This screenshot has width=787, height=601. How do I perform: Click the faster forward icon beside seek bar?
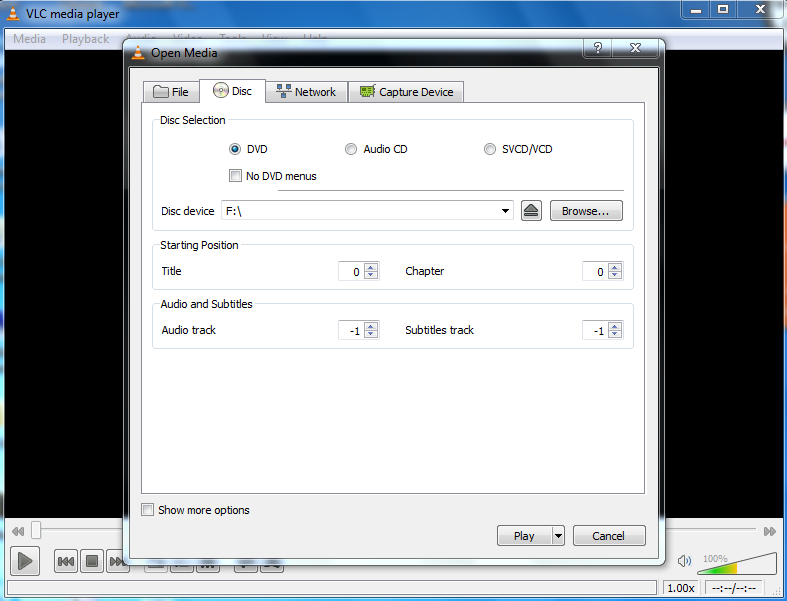coord(769,531)
